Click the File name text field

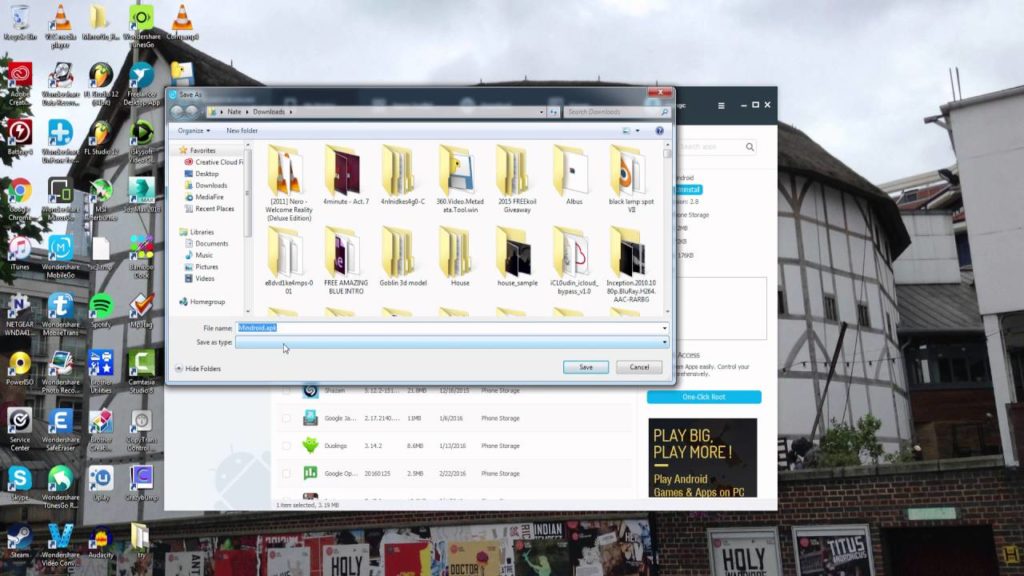[x=448, y=328]
